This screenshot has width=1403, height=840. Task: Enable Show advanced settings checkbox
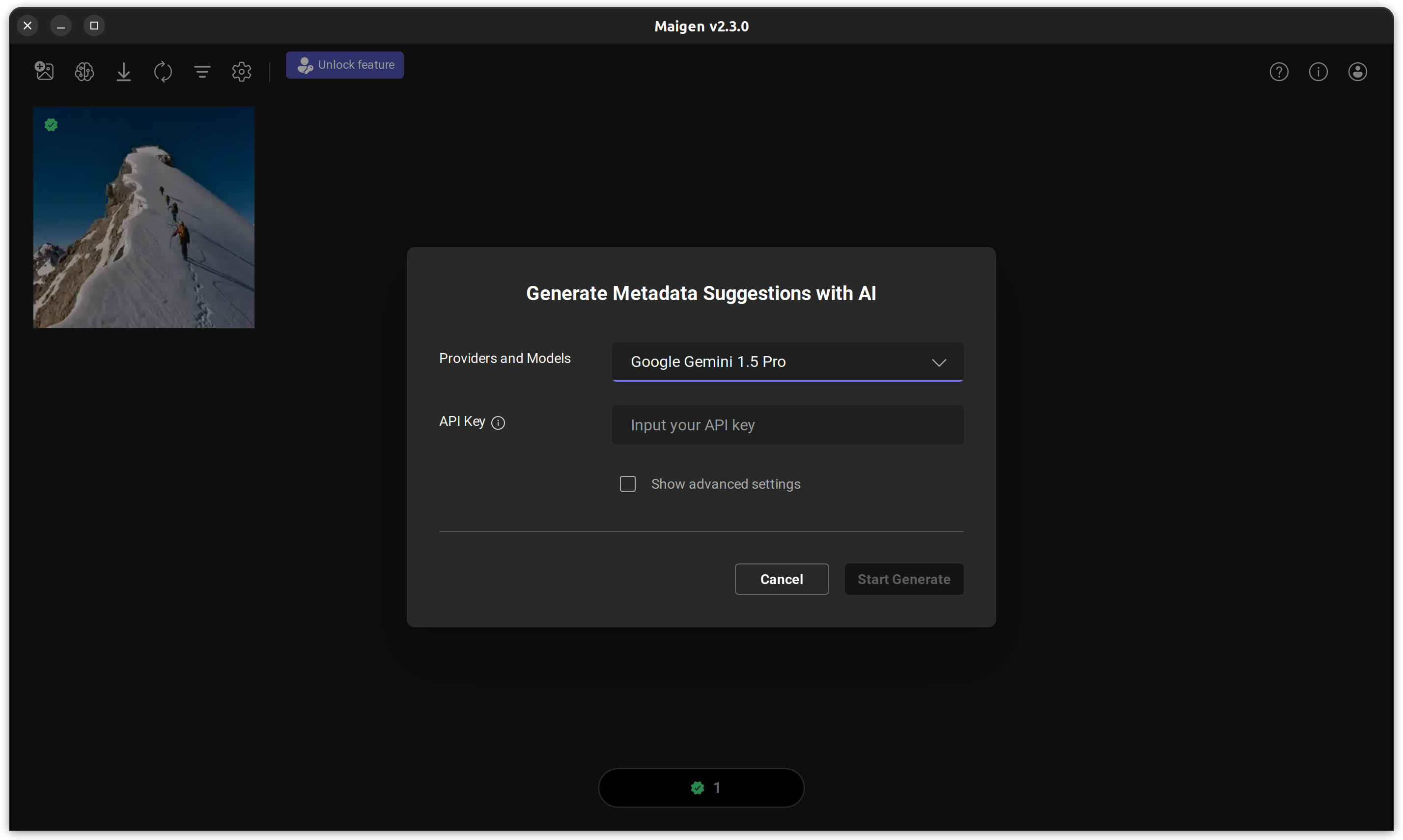pyautogui.click(x=628, y=484)
